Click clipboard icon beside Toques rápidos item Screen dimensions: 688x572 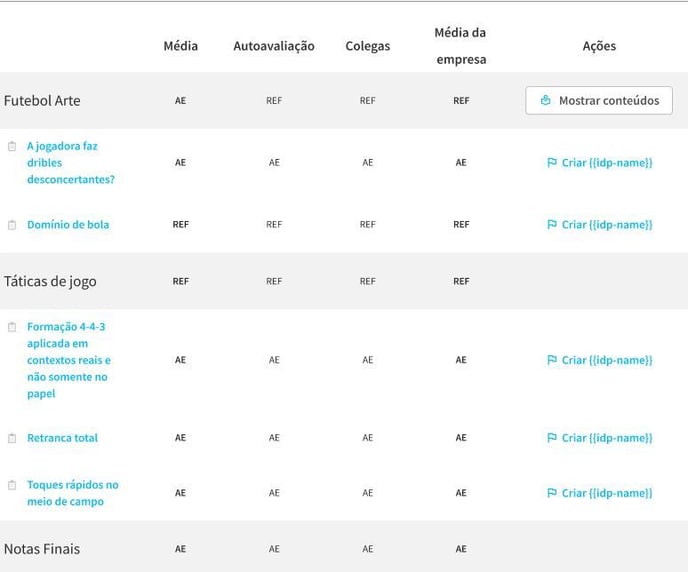pyautogui.click(x=12, y=485)
